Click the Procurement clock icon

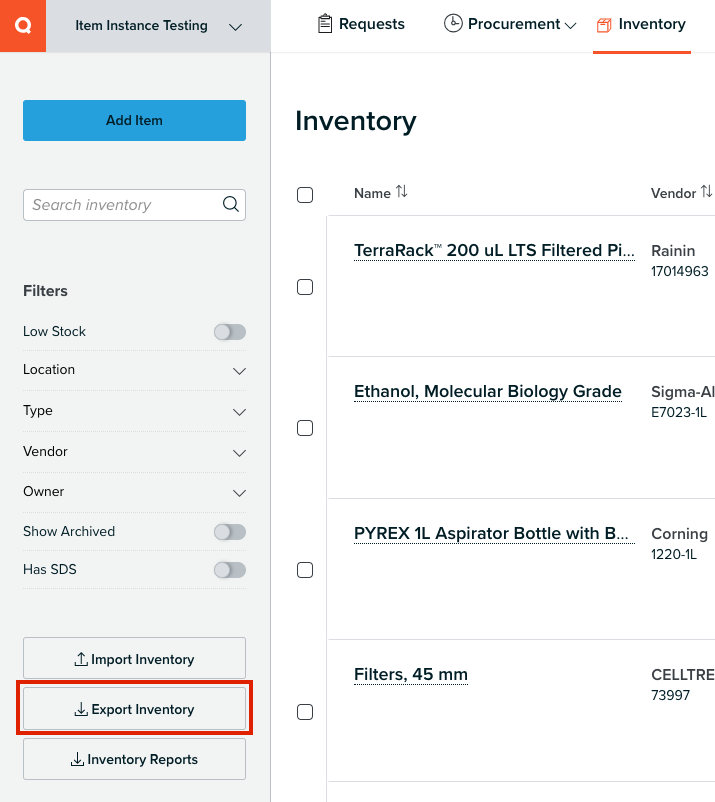(x=453, y=24)
